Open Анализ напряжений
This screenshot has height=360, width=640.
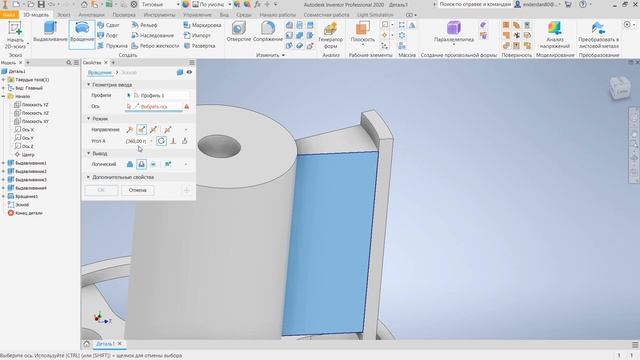pos(554,36)
